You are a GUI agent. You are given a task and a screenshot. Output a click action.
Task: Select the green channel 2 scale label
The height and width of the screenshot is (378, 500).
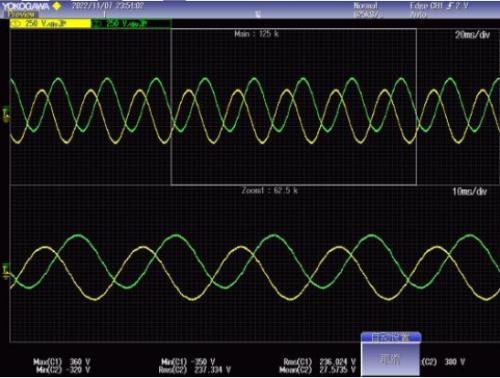tap(132, 23)
